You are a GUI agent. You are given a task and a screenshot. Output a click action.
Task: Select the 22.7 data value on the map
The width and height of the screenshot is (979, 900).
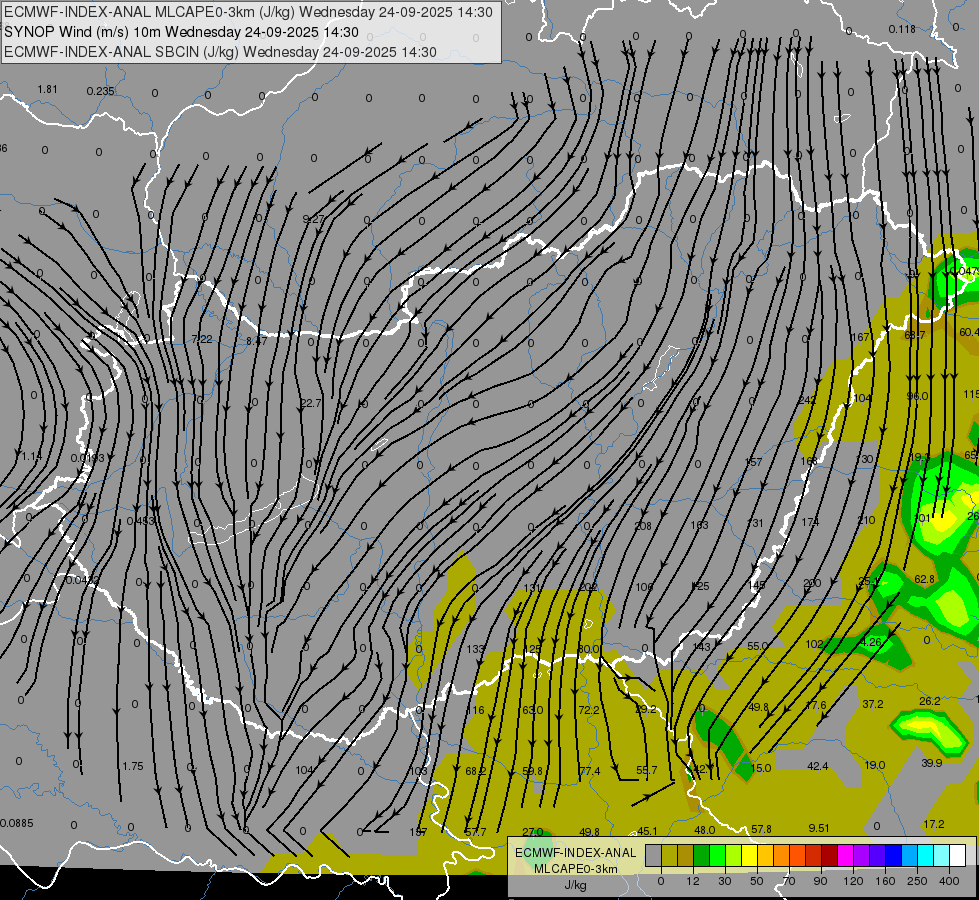(310, 403)
